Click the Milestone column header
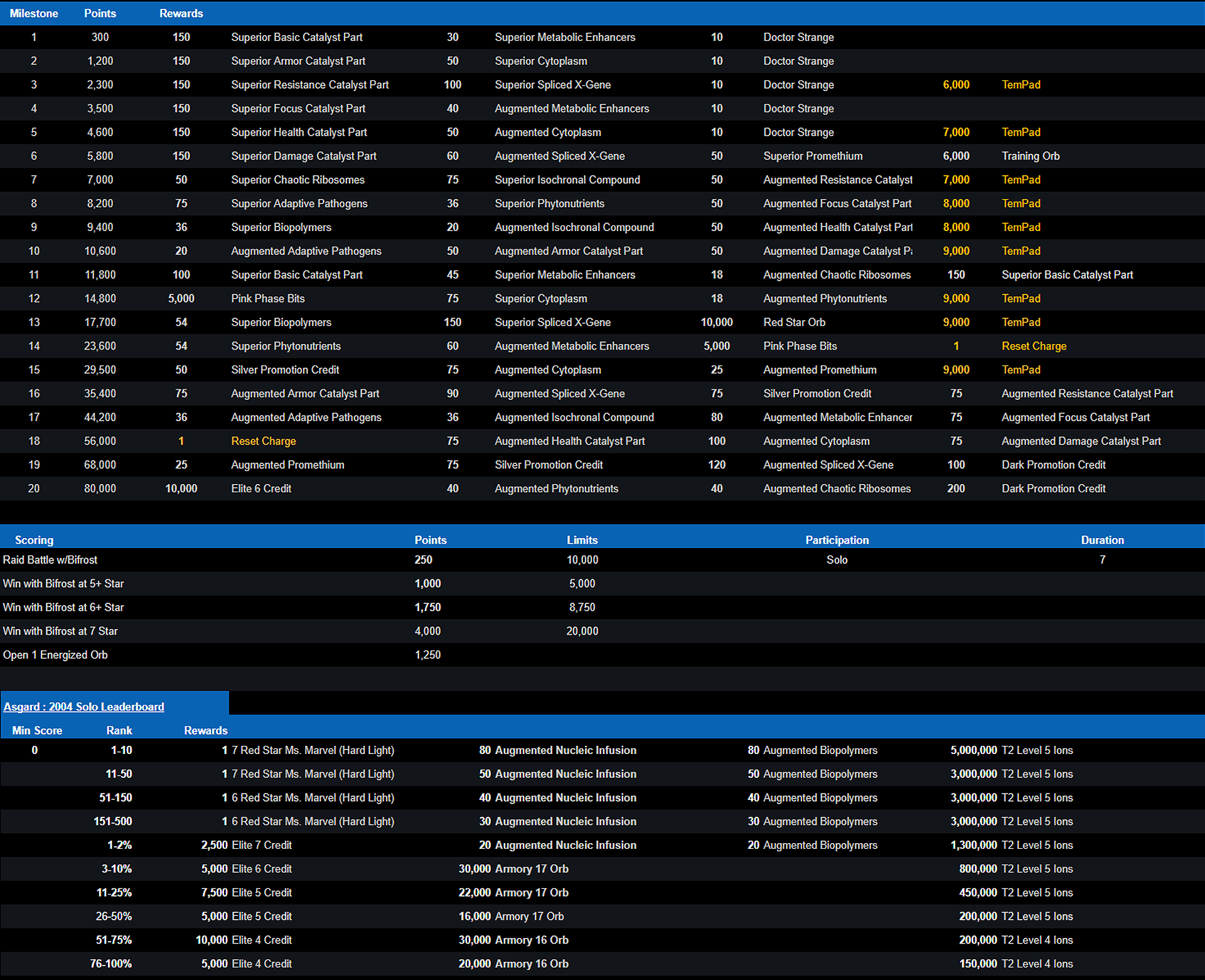The width and height of the screenshot is (1205, 980). [x=34, y=13]
